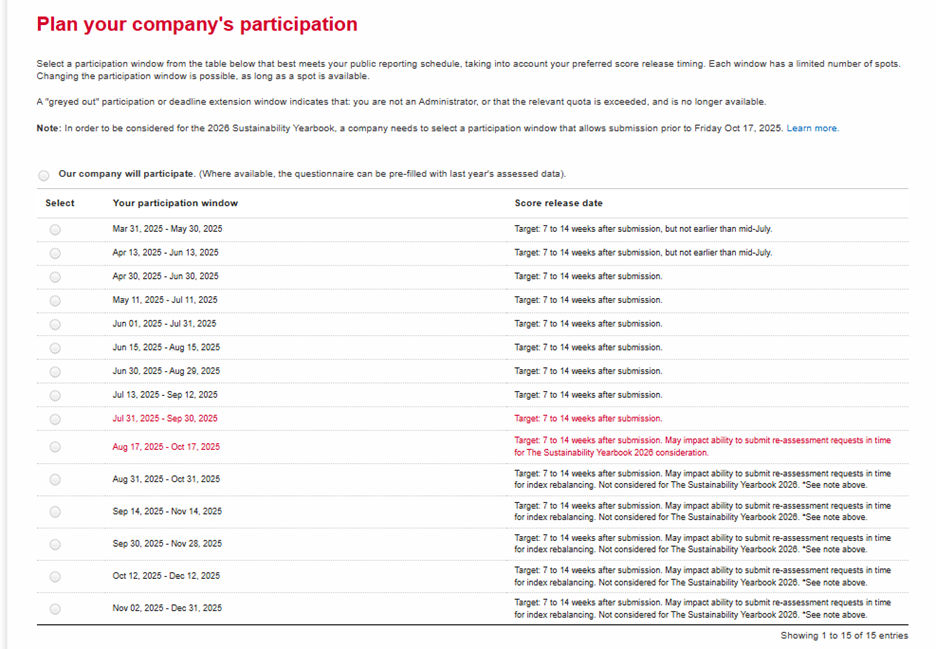Click the 'Select' column header
Screen dimensions: 936x649
click(x=60, y=203)
